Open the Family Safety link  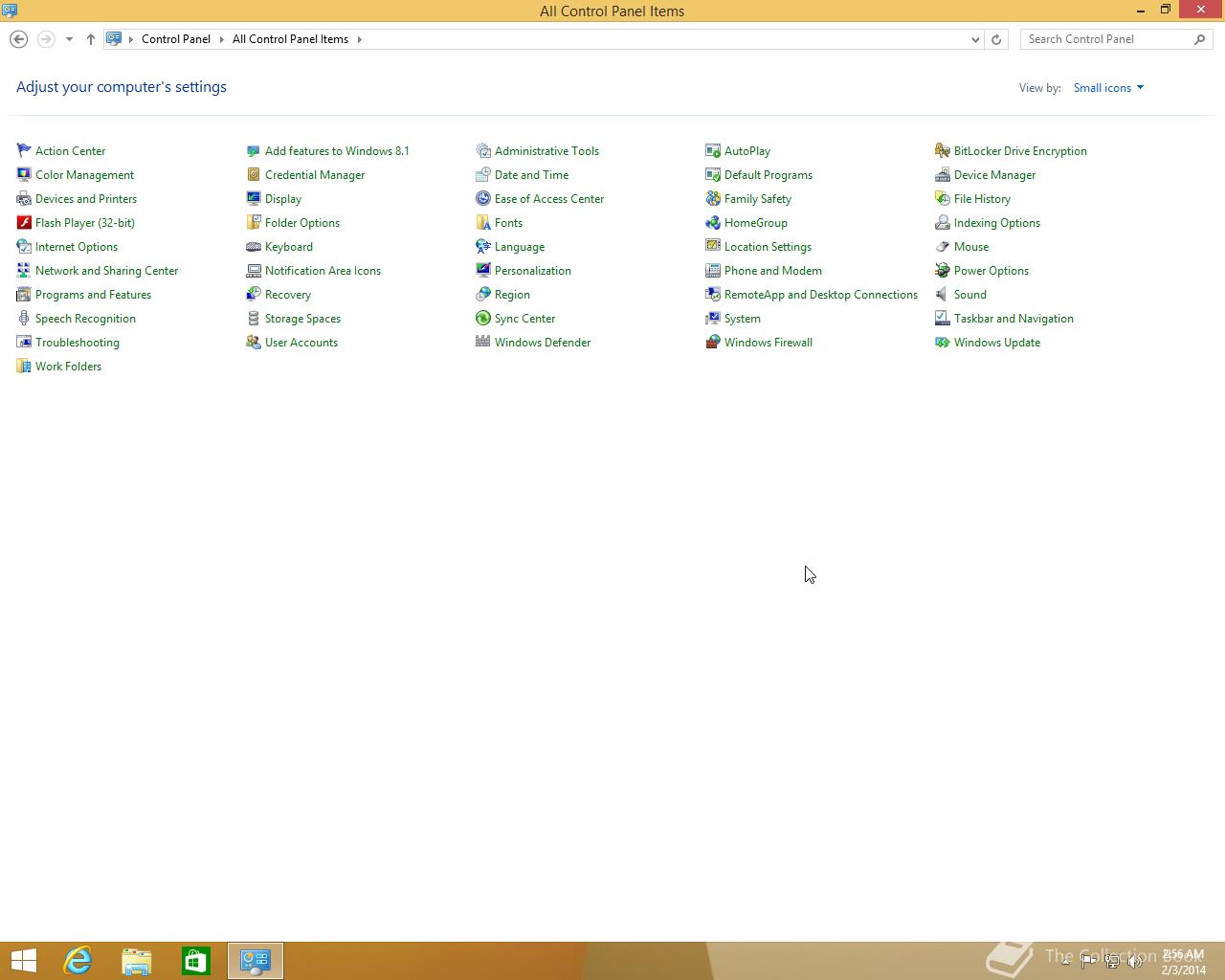coord(758,198)
